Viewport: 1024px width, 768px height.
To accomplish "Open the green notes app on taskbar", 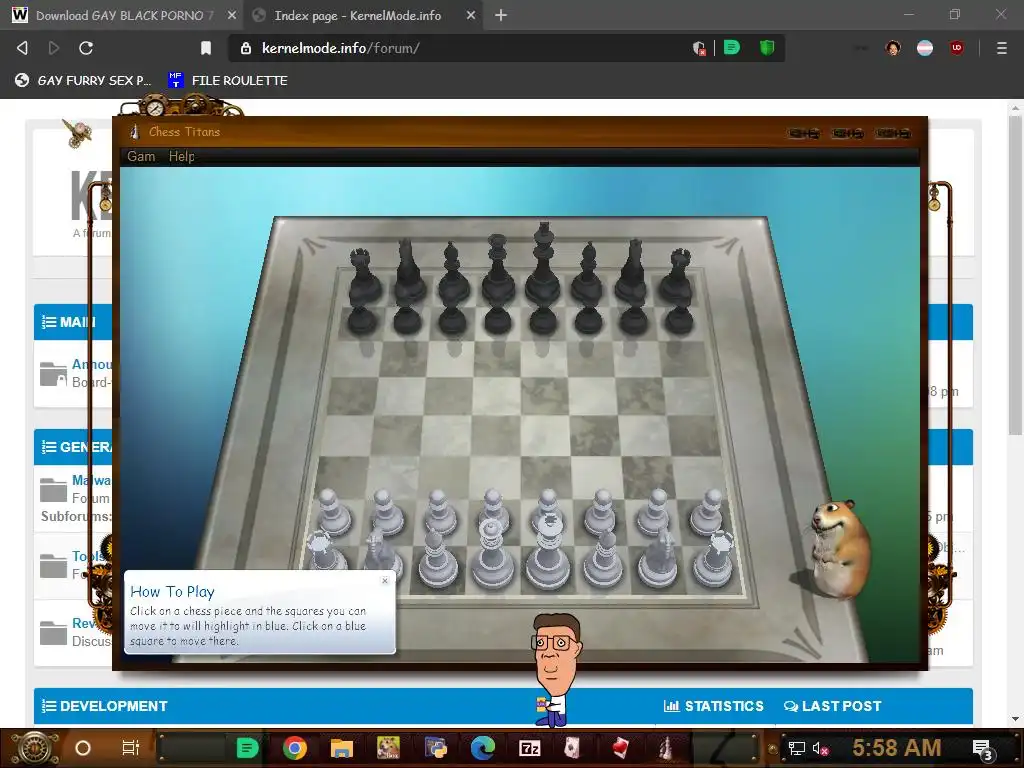I will [x=247, y=748].
